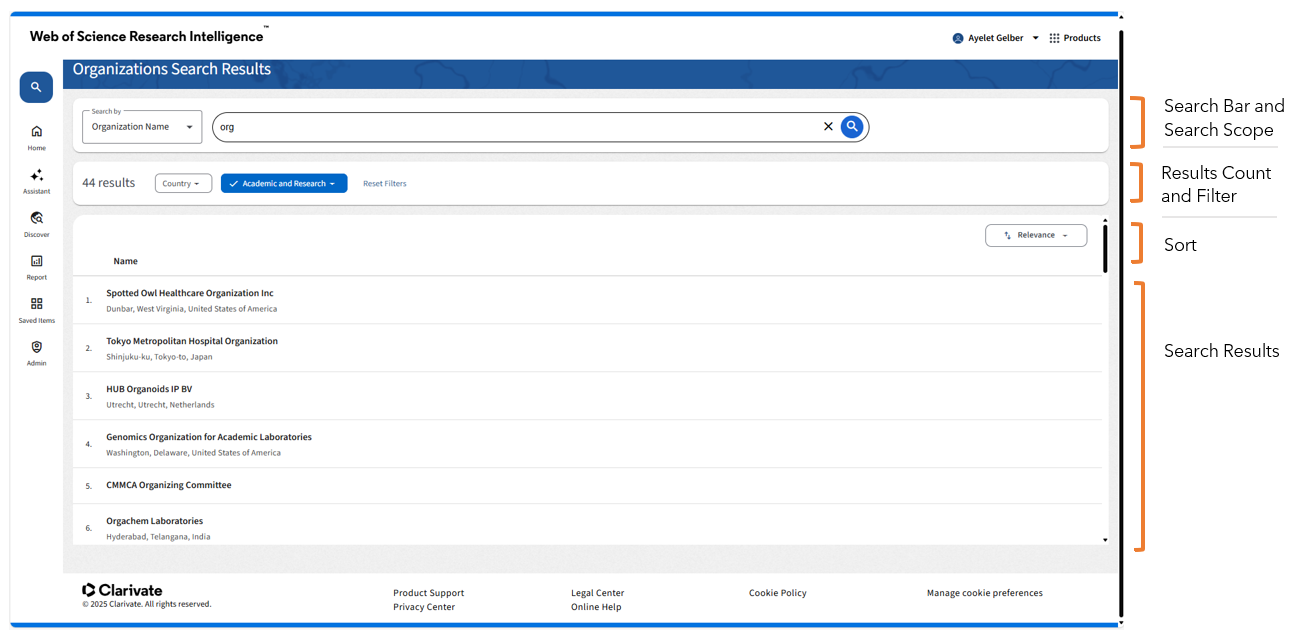
Task: Open the Report sidebar item
Action: coord(36,267)
